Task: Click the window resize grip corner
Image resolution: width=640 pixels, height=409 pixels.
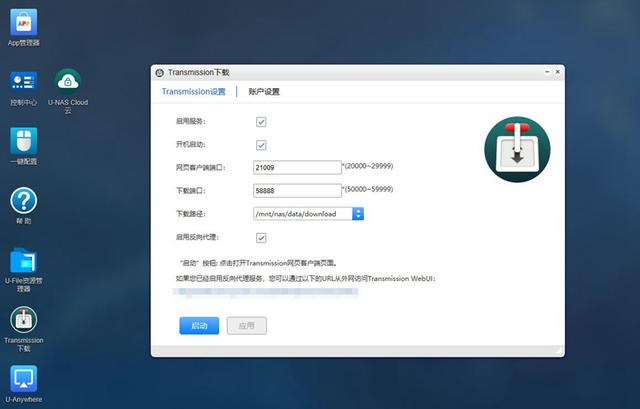Action: [x=560, y=351]
